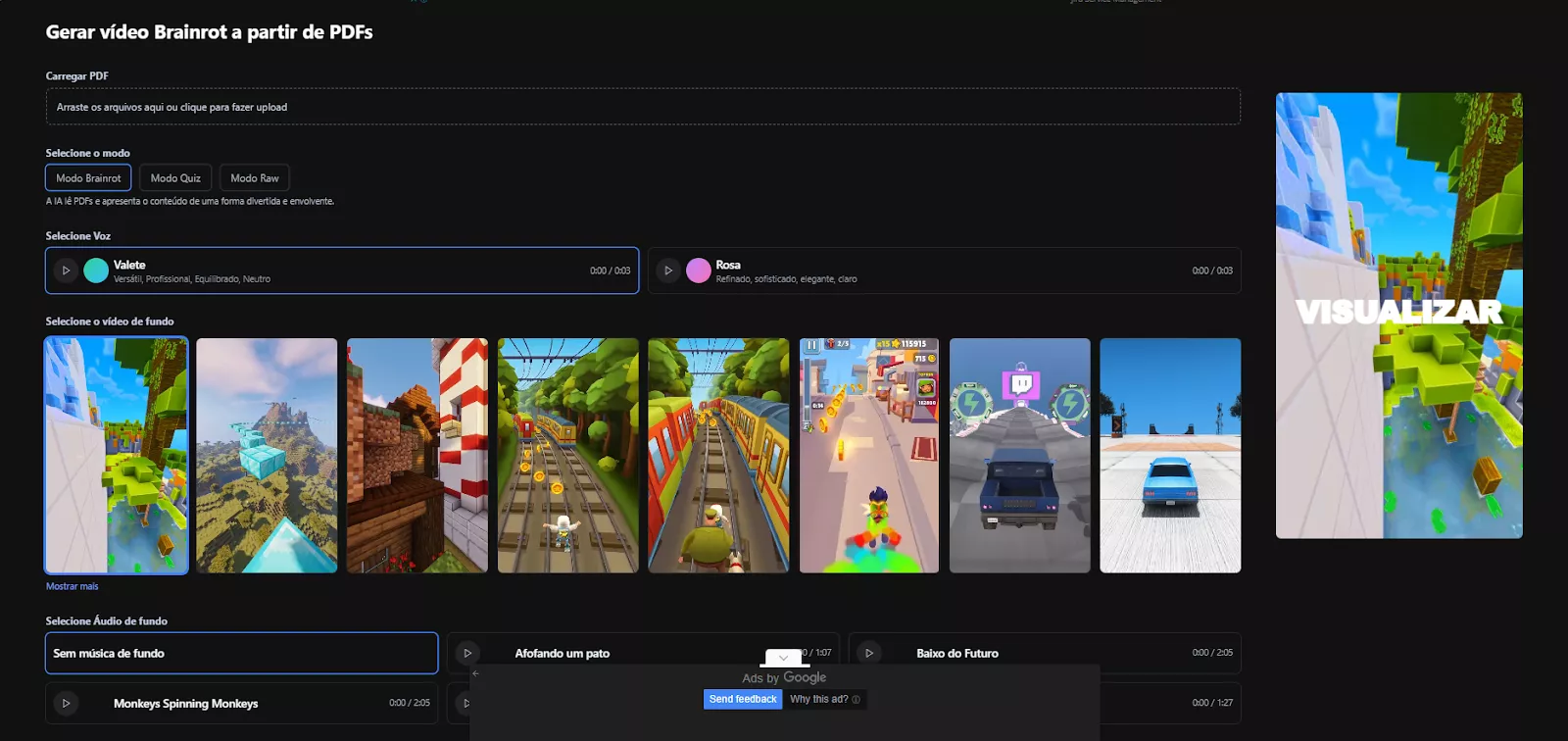
Task: Play the Valete voice sample
Action: click(66, 271)
